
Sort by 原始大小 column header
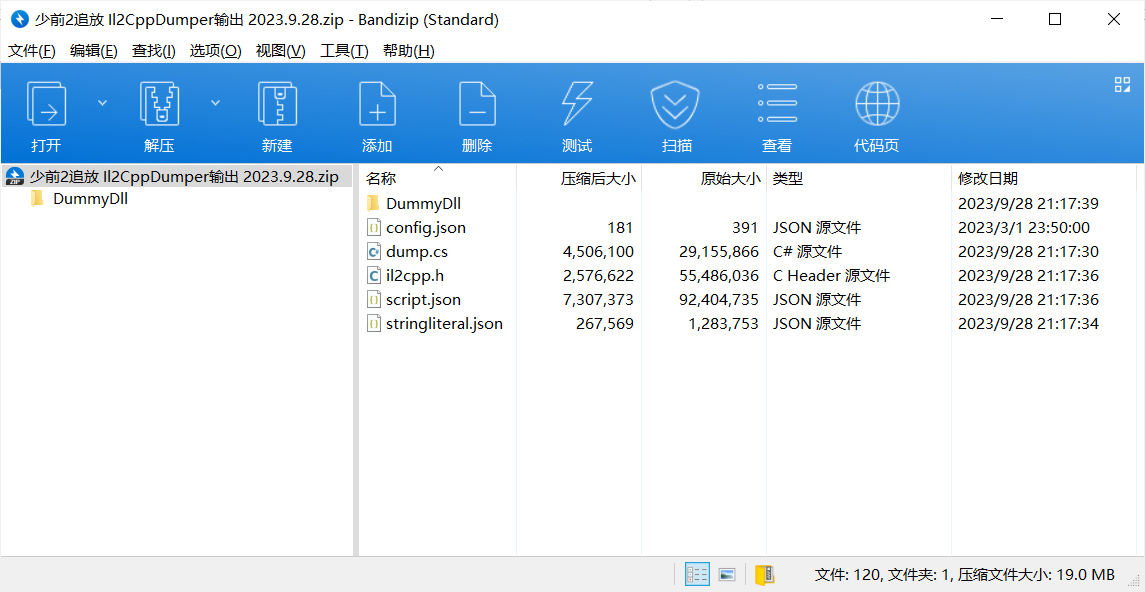coord(704,178)
